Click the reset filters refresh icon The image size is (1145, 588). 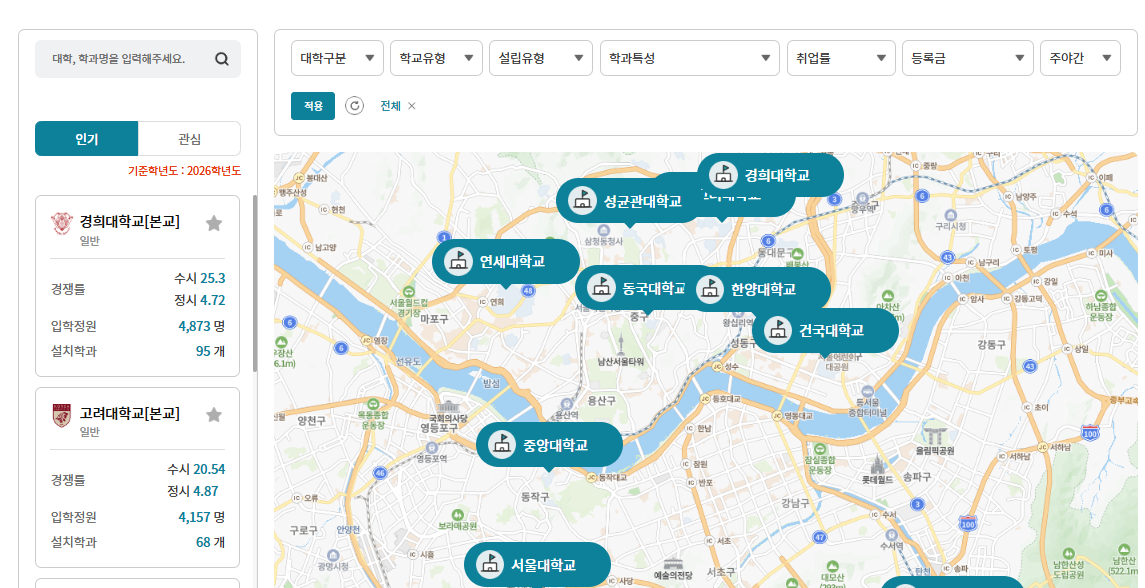pos(354,106)
